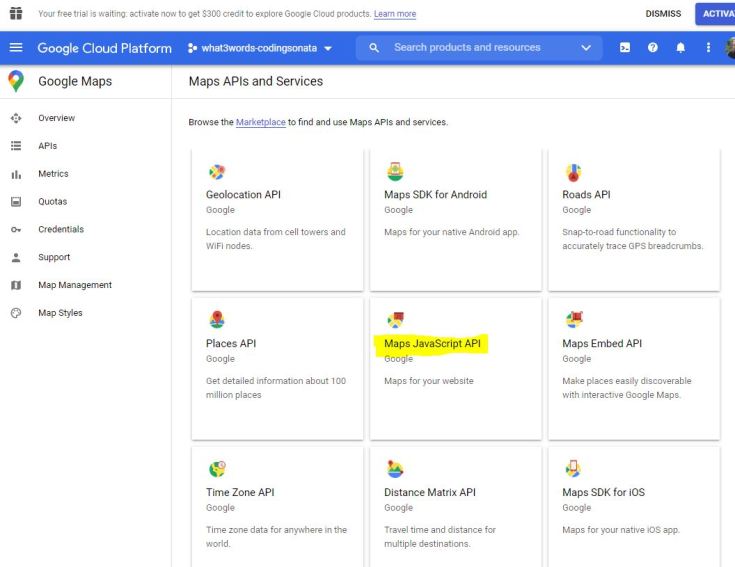Screen dimensions: 735x567
Task: Open the Maps JavaScript API title
Action: coord(432,343)
